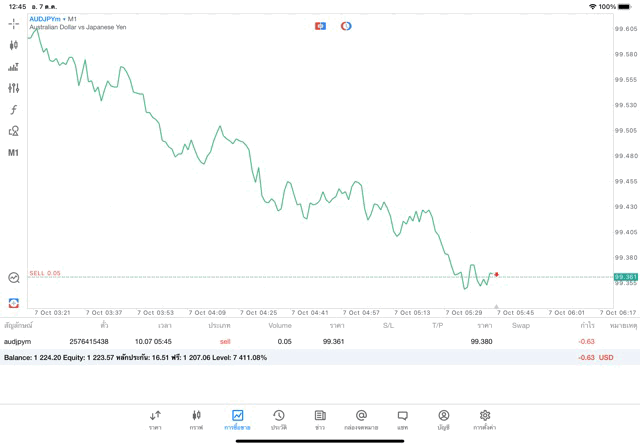Image resolution: width=640 pixels, height=447 pixels.
Task: Open the function indicator icon
Action: click(14, 110)
